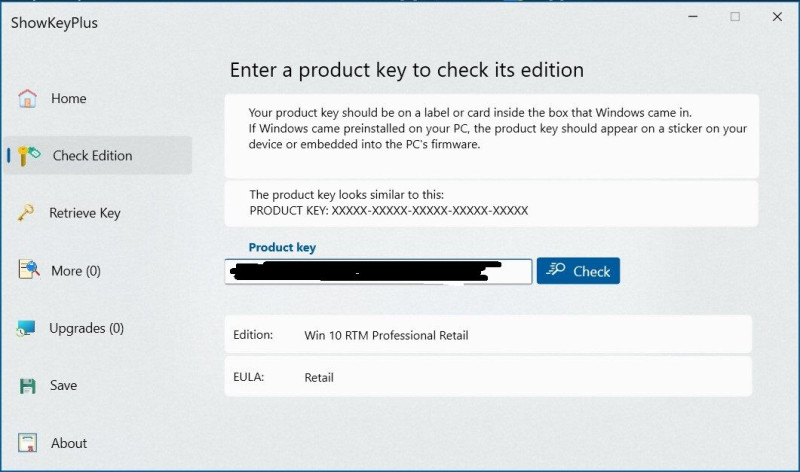Click the Home house icon
This screenshot has height=472, width=800.
click(28, 98)
